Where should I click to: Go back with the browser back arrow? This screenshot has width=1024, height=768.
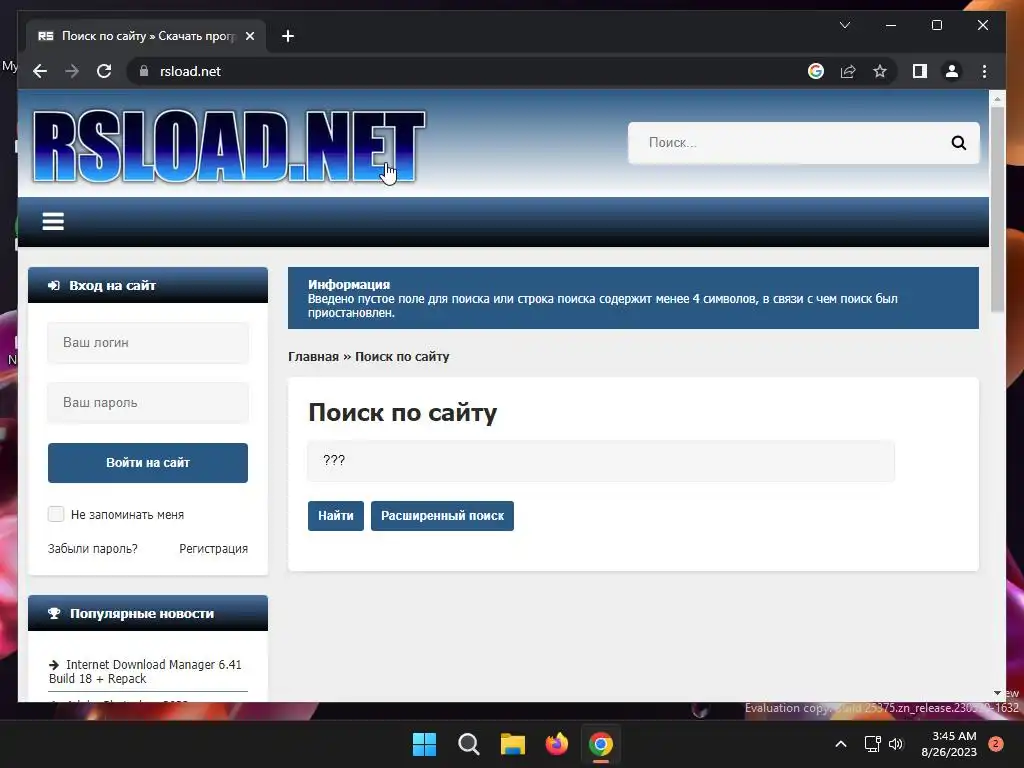(40, 71)
